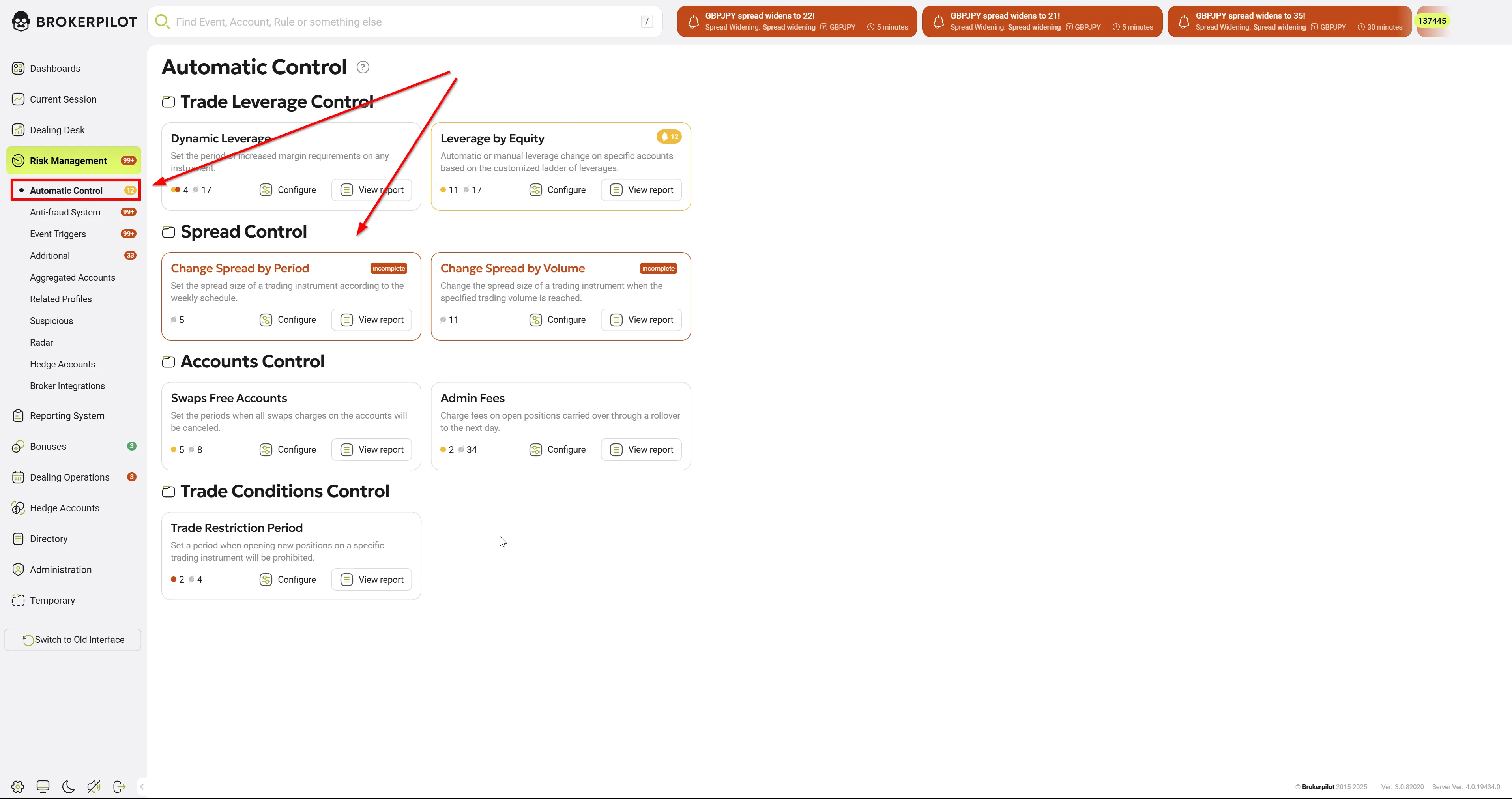Toggle the muted sound icon in sidebar footer
Viewport: 1512px width, 799px height.
pyautogui.click(x=94, y=787)
